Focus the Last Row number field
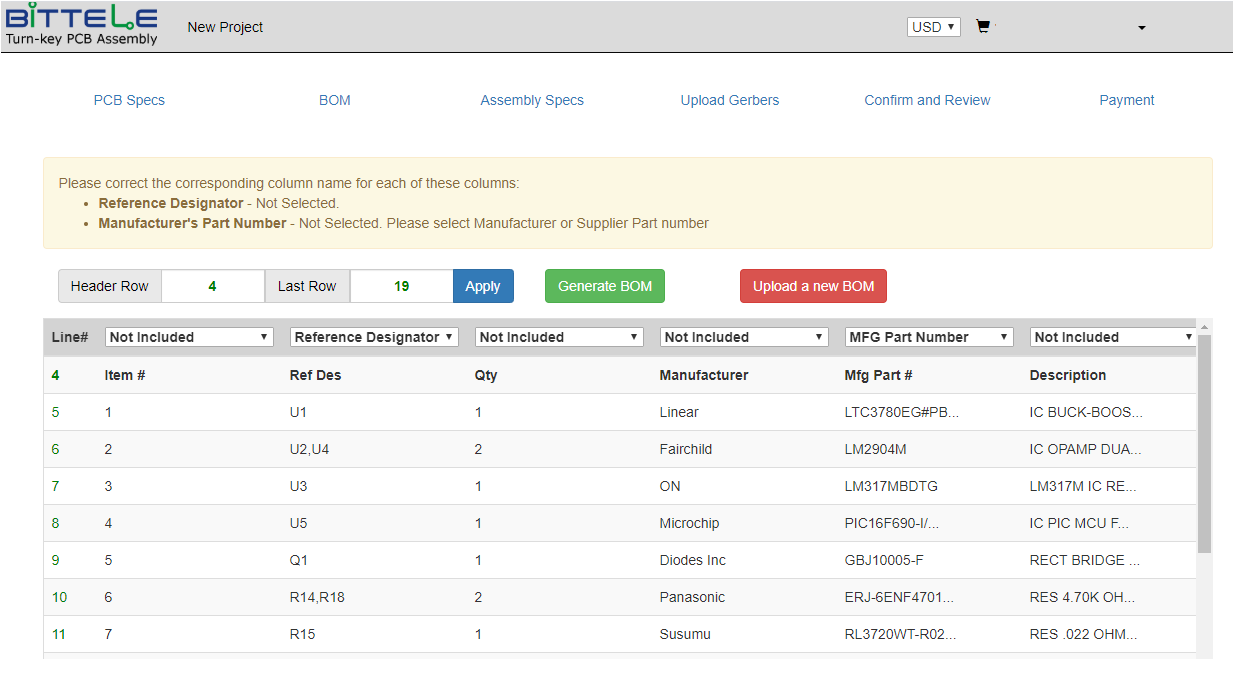The height and width of the screenshot is (692, 1246). (402, 286)
